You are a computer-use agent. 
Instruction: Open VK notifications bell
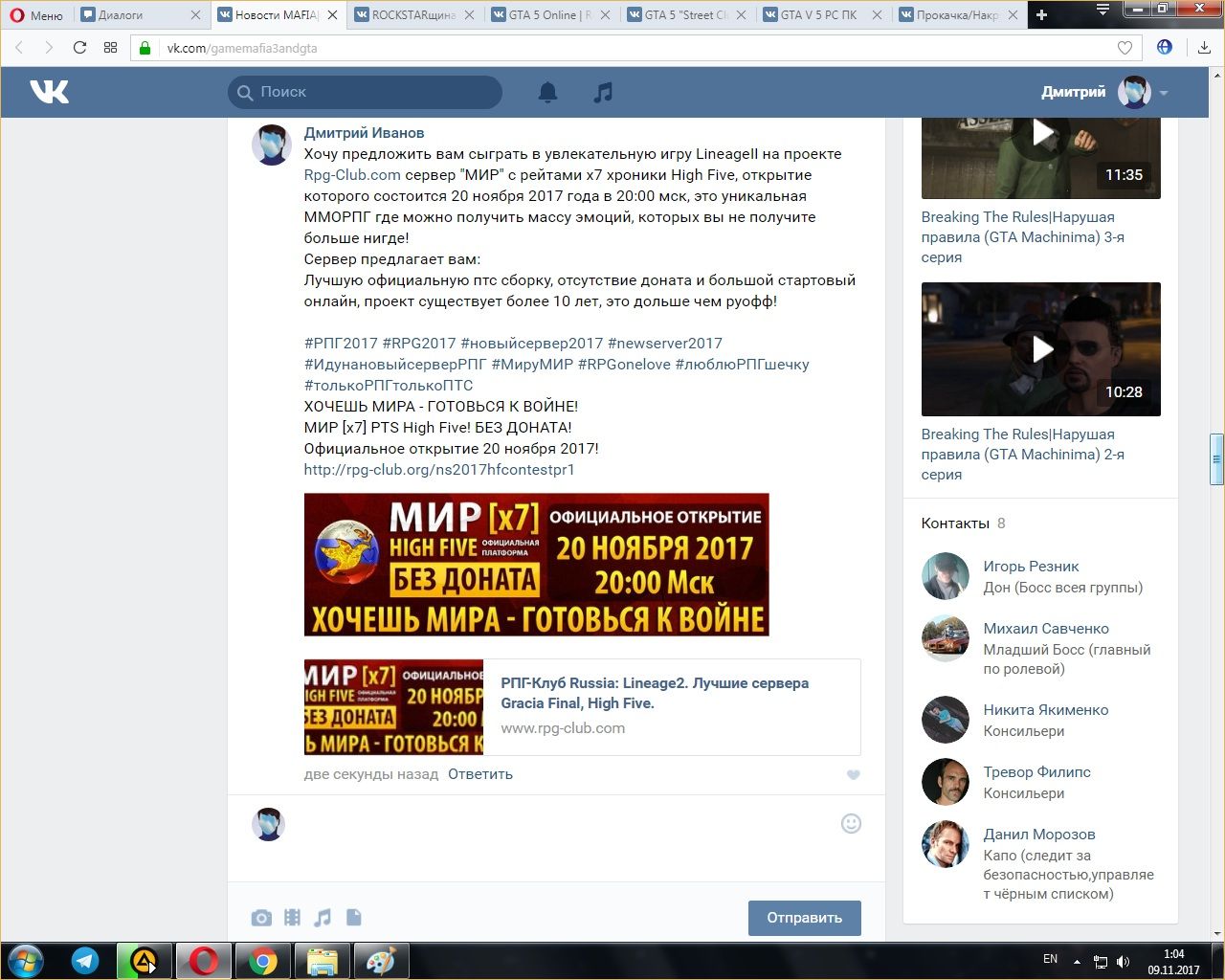[547, 92]
